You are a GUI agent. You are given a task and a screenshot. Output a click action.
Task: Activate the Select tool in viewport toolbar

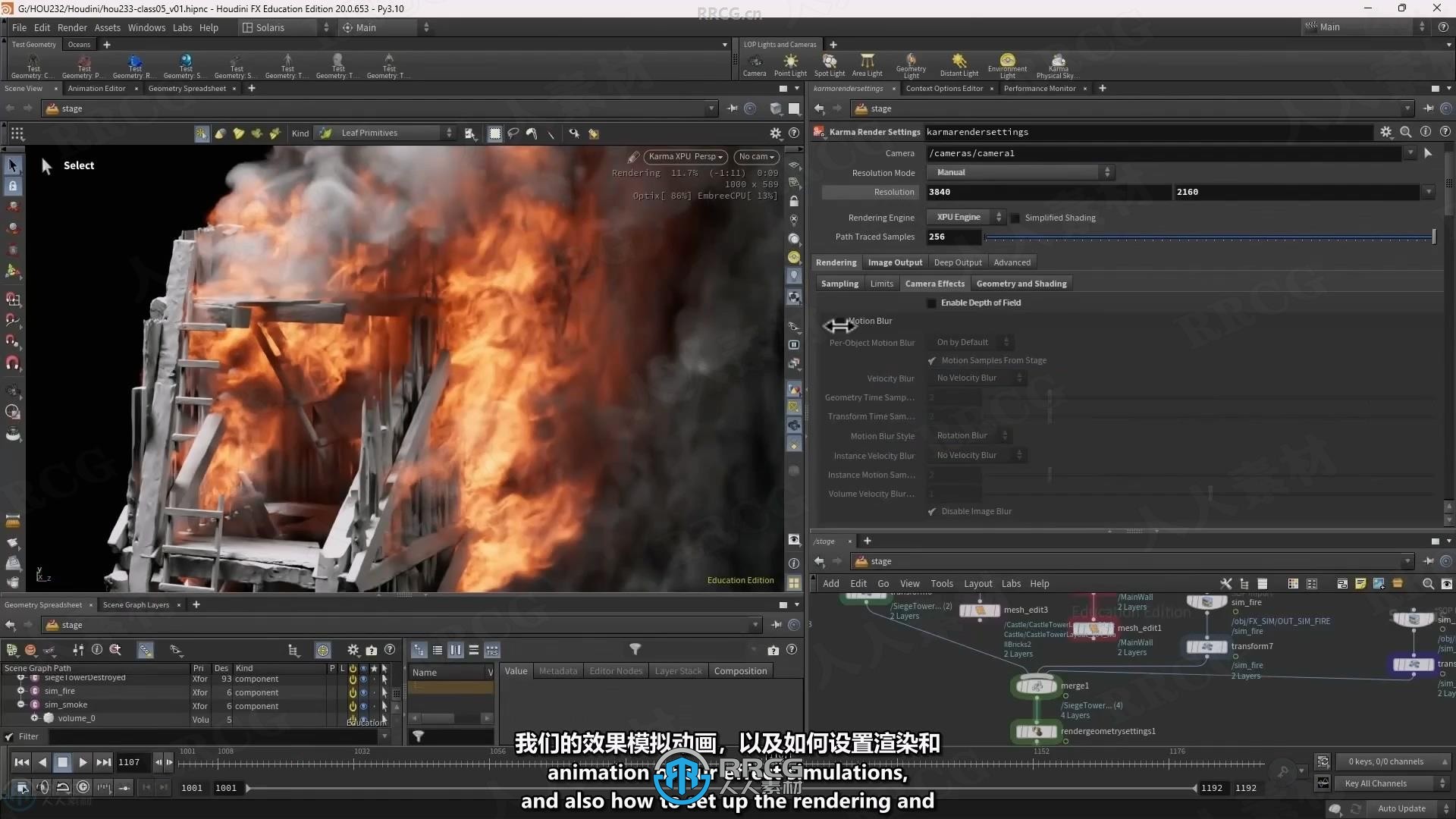pos(13,165)
